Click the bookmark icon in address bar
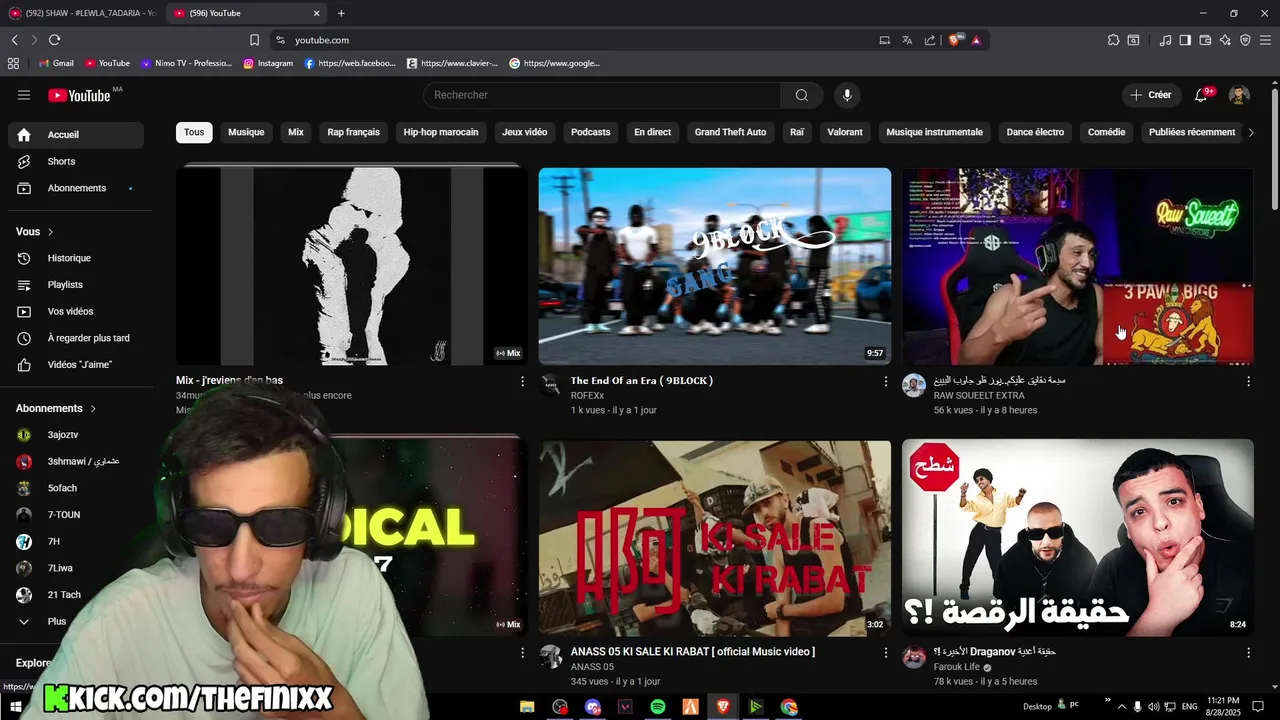The height and width of the screenshot is (720, 1280). [x=254, y=40]
